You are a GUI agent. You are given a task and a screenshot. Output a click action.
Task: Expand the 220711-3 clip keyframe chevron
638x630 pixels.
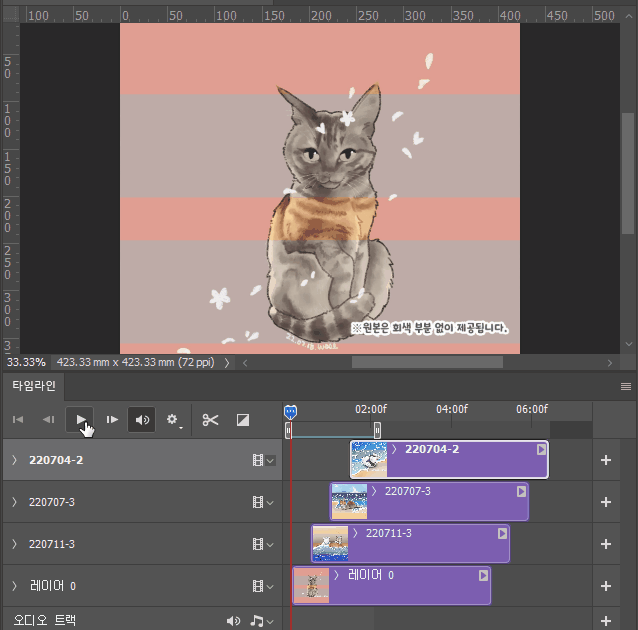point(355,533)
